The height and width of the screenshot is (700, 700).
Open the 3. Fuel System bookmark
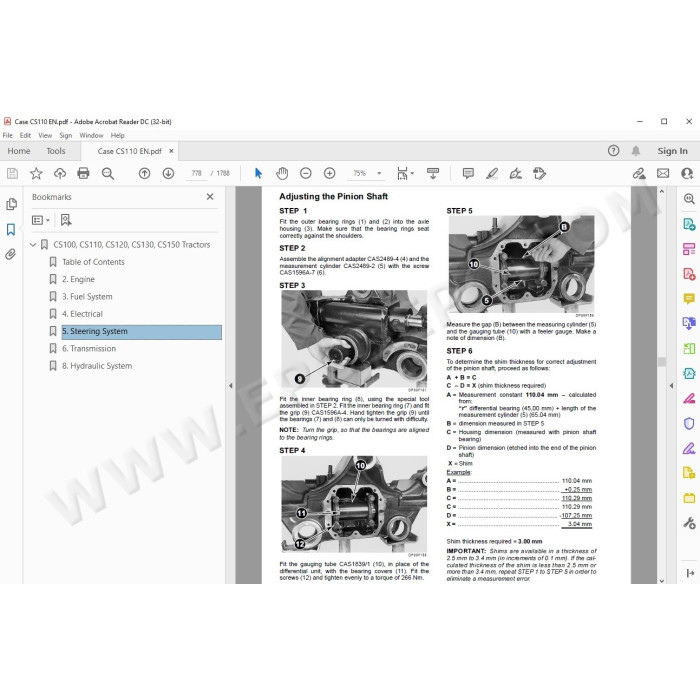click(87, 297)
